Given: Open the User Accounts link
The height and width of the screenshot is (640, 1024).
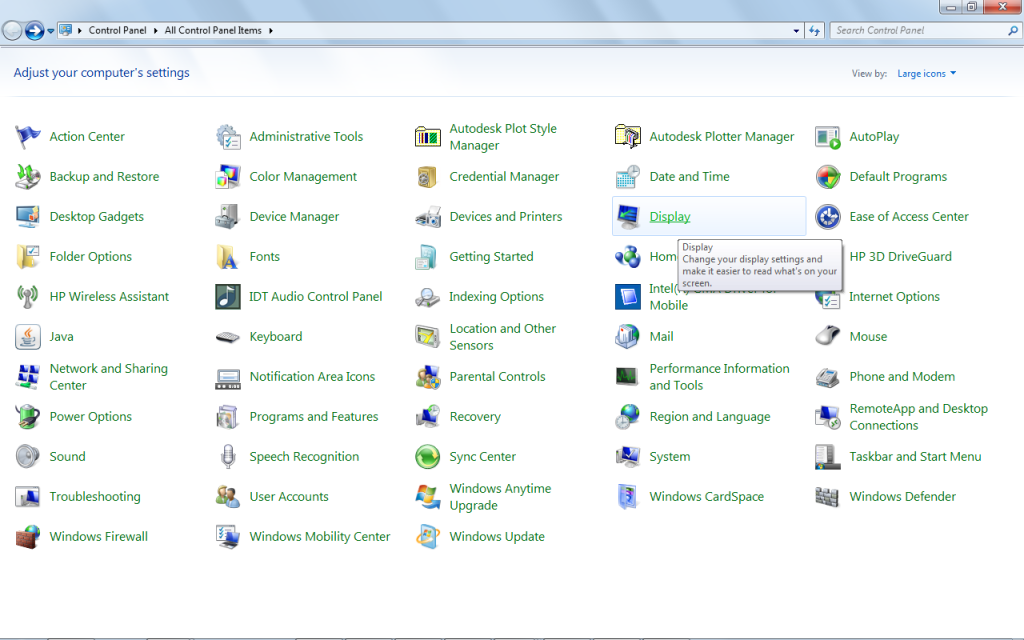Looking at the screenshot, I should click(289, 496).
